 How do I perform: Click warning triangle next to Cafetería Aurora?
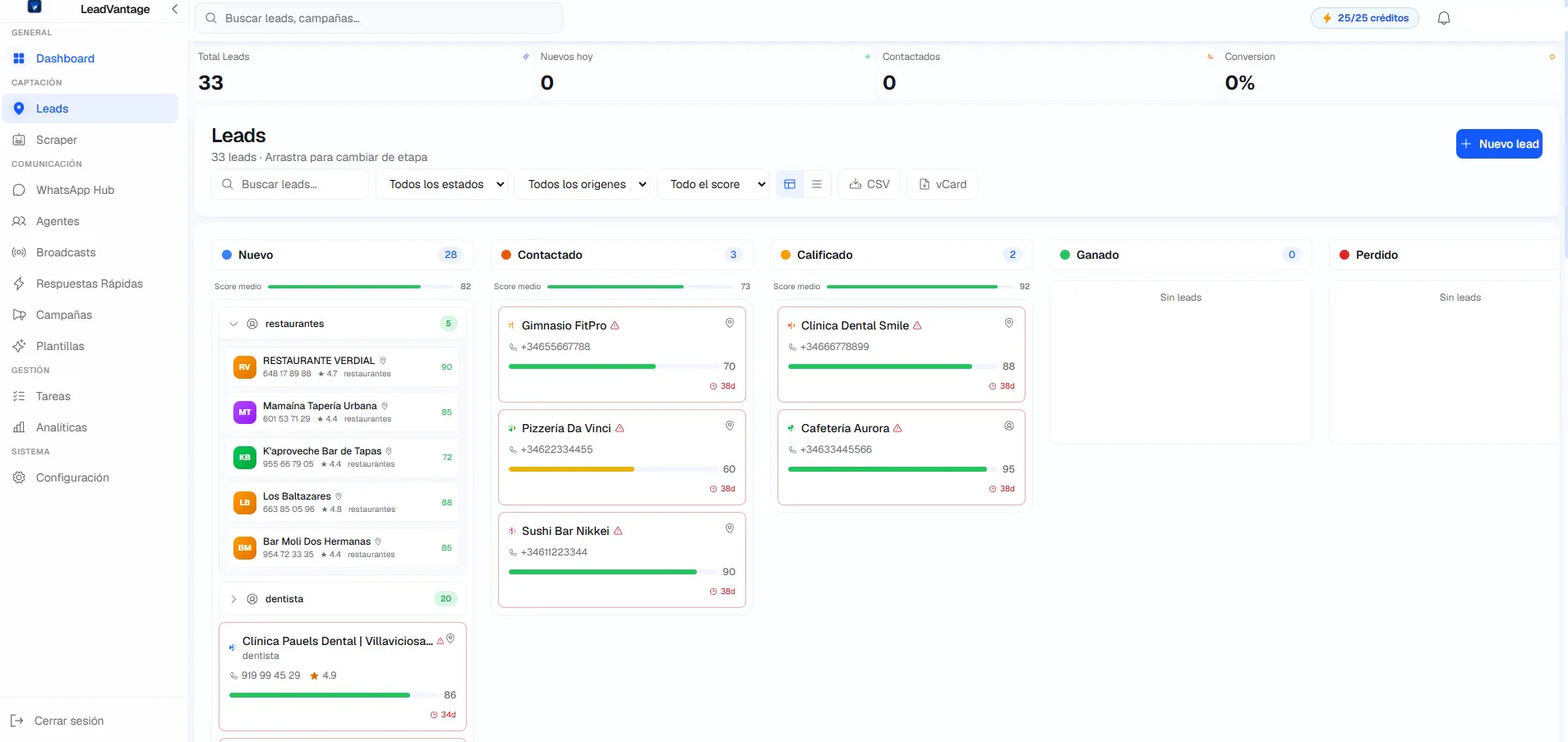(x=897, y=428)
